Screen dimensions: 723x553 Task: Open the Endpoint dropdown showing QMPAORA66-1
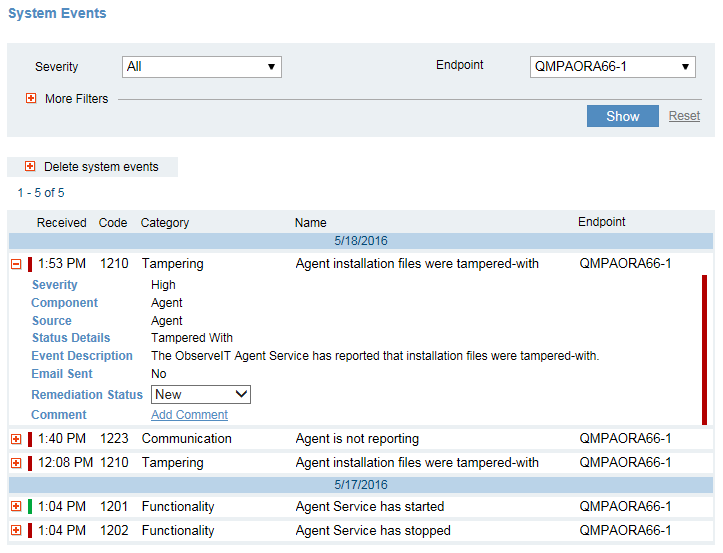click(x=612, y=67)
